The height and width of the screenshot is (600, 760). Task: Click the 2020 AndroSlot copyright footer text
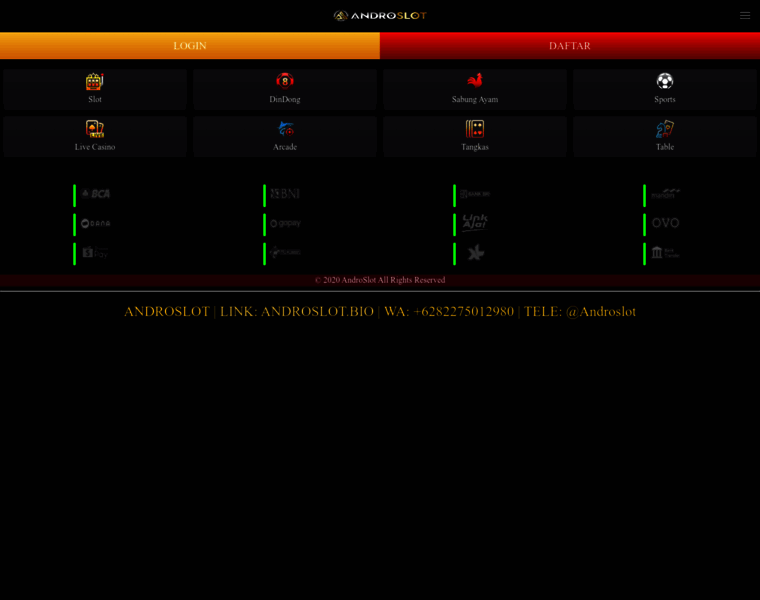[x=380, y=280]
